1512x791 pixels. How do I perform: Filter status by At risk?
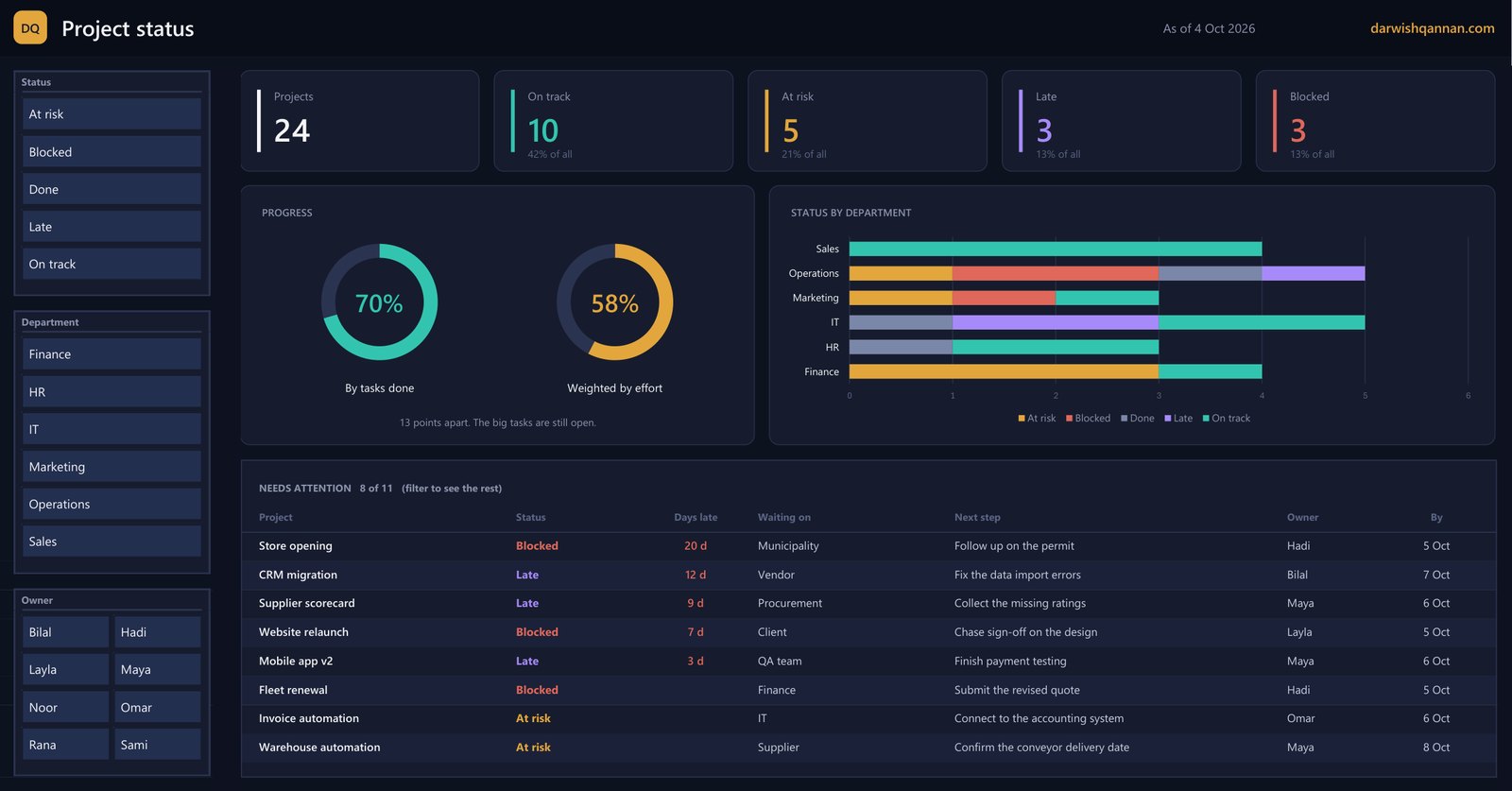click(x=112, y=114)
